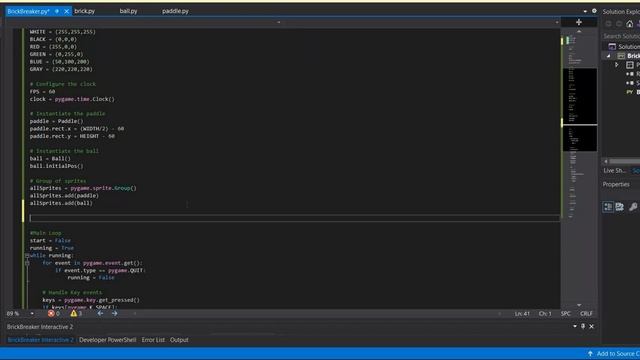This screenshot has width=640, height=360.
Task: Click the SPC indentation indicator
Action: click(x=566, y=313)
